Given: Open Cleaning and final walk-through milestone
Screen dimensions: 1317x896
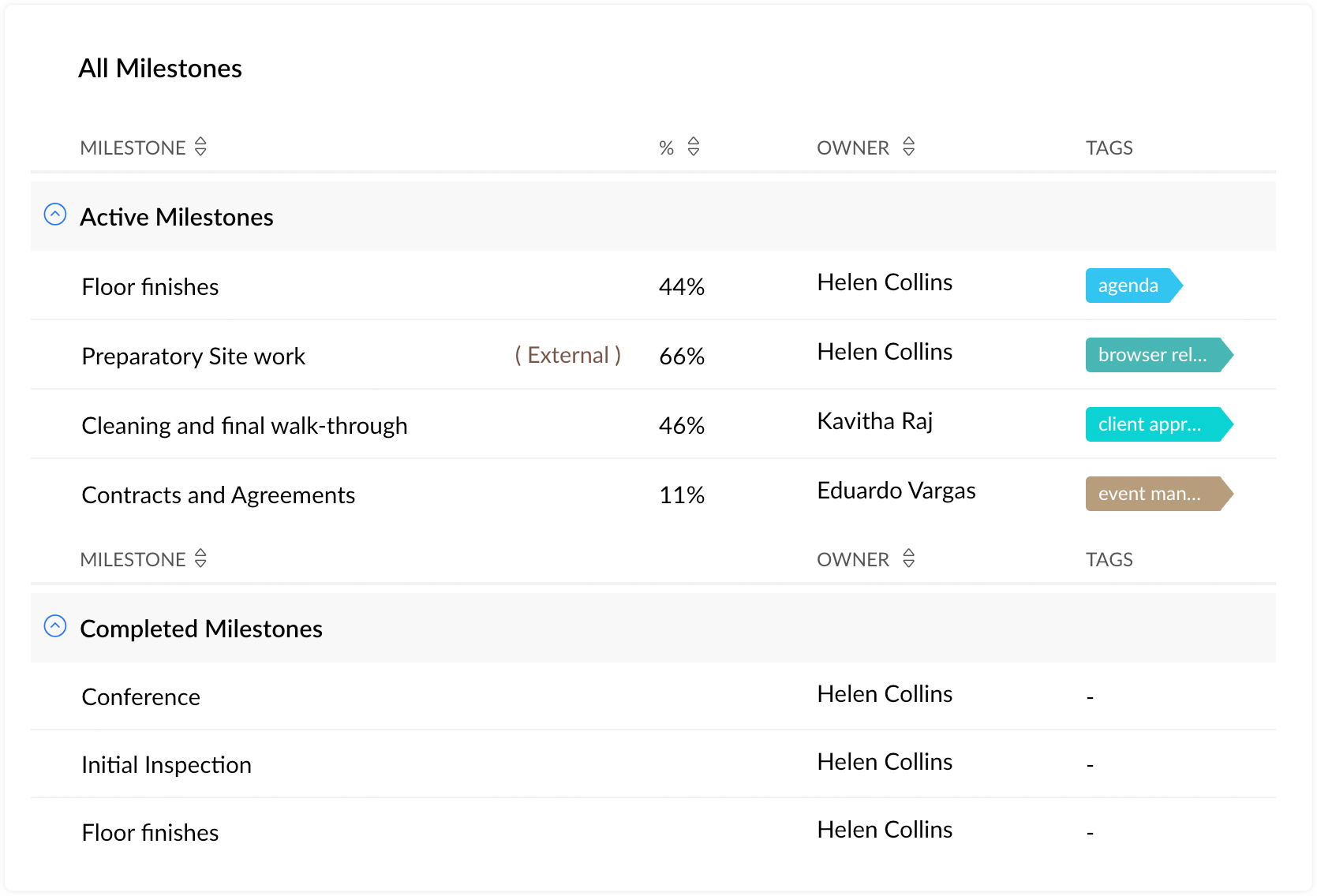Looking at the screenshot, I should click(x=245, y=426).
